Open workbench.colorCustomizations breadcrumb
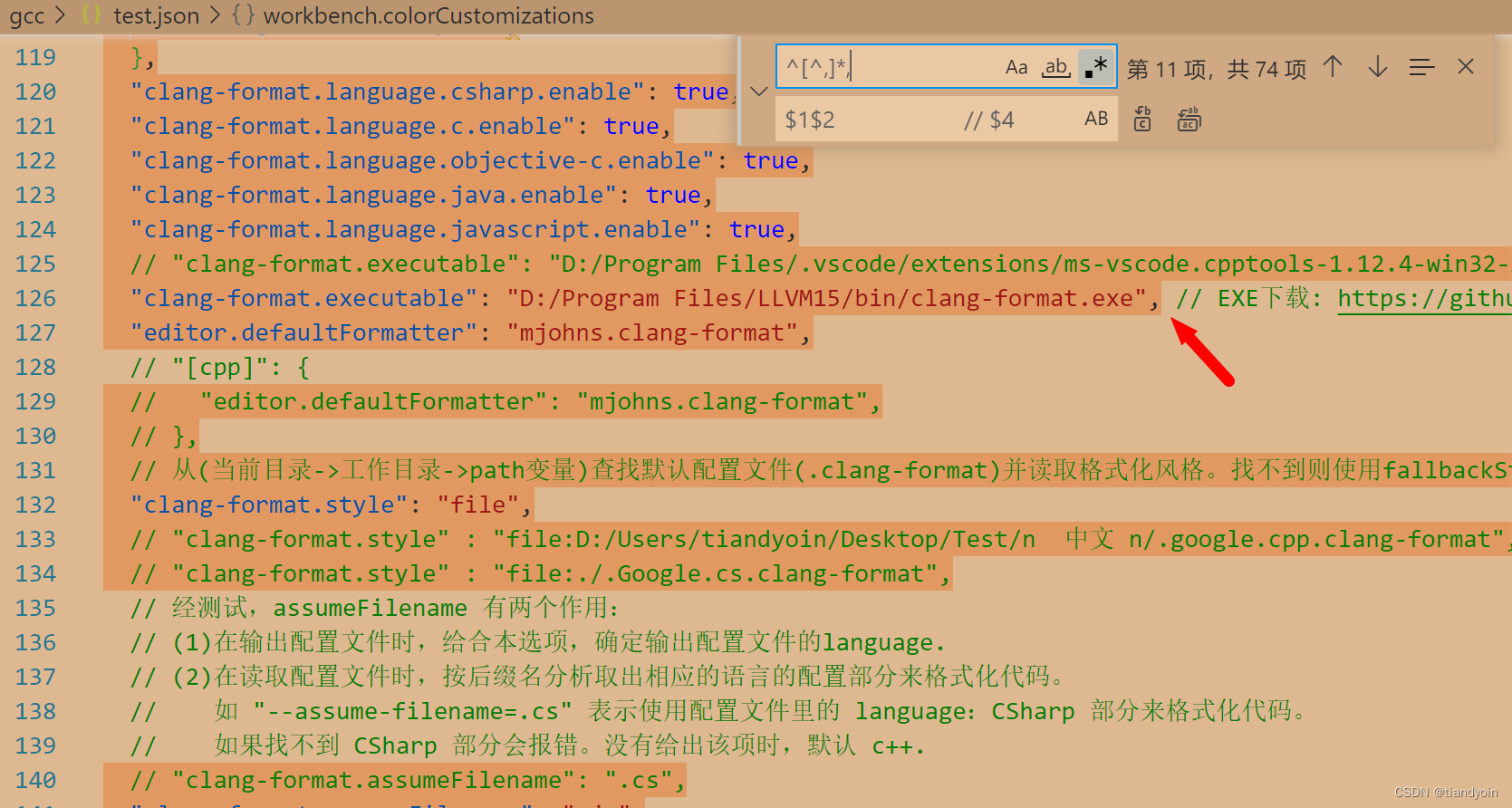The image size is (1512, 808). click(x=429, y=15)
